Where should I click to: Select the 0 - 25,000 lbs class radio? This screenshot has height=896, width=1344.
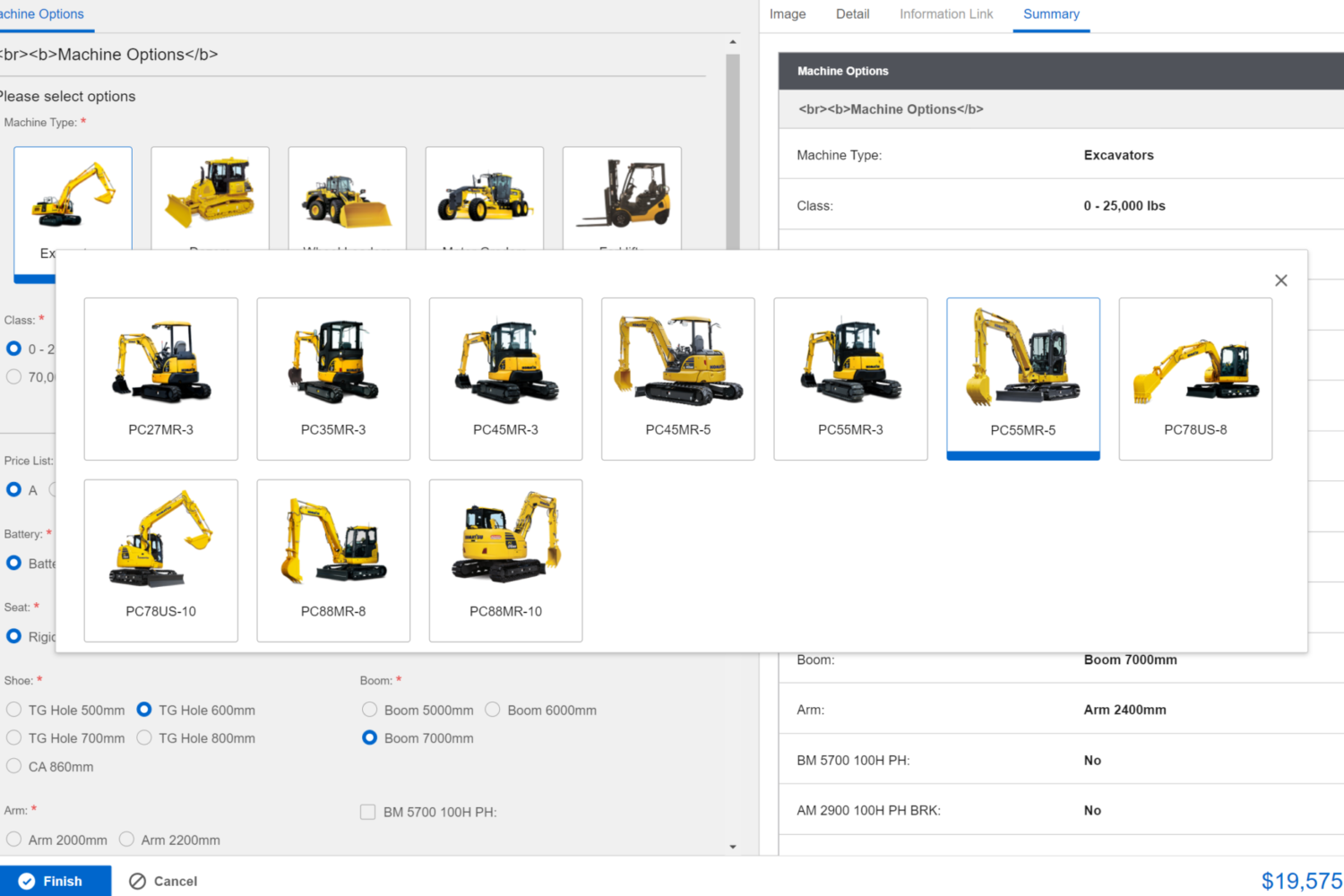[14, 349]
